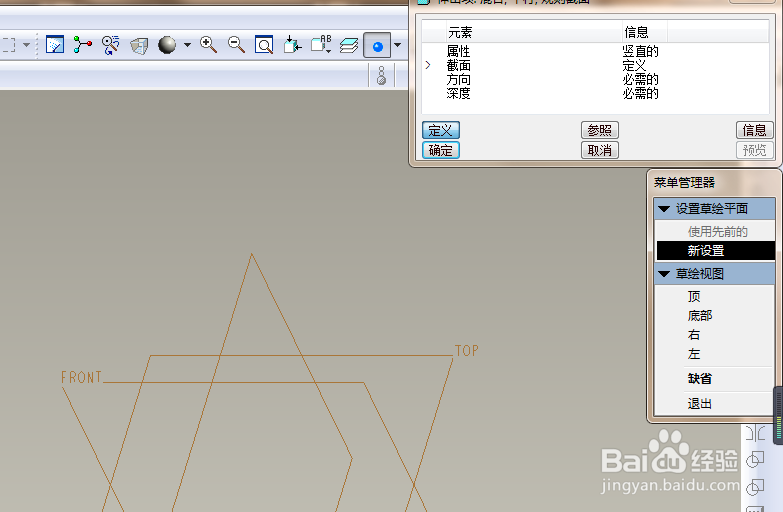Click the 竖直的 attribute value
Screen dimensions: 783x512
coord(641,51)
